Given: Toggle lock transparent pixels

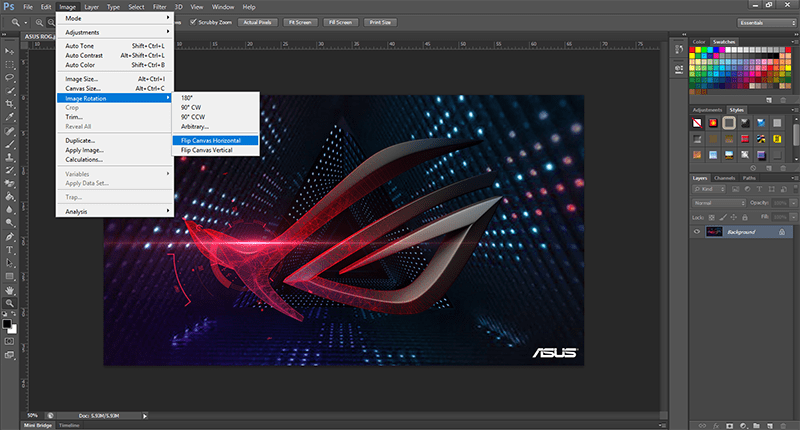Looking at the screenshot, I should 712,217.
